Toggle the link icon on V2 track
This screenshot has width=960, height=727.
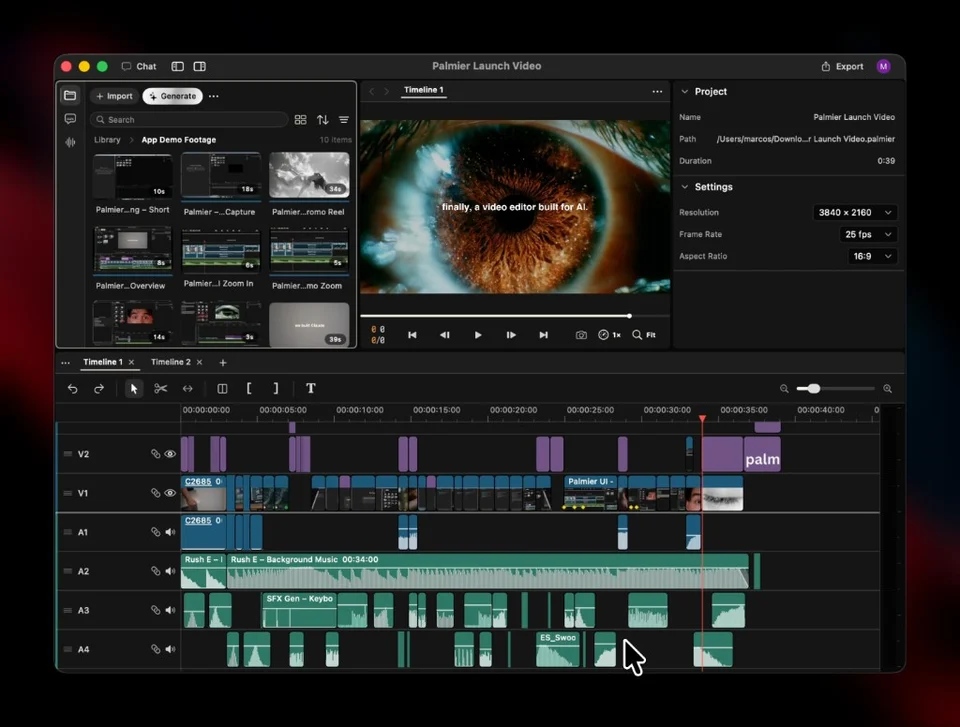coord(156,454)
